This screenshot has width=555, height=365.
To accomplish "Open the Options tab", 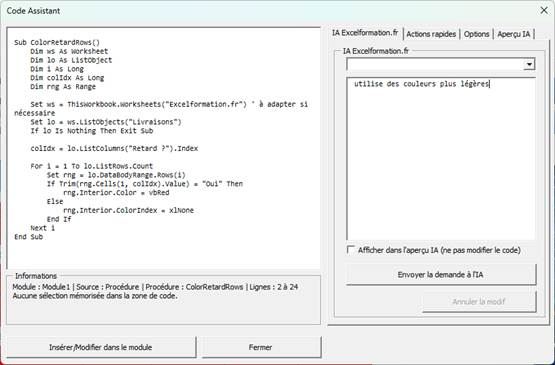I will click(476, 34).
